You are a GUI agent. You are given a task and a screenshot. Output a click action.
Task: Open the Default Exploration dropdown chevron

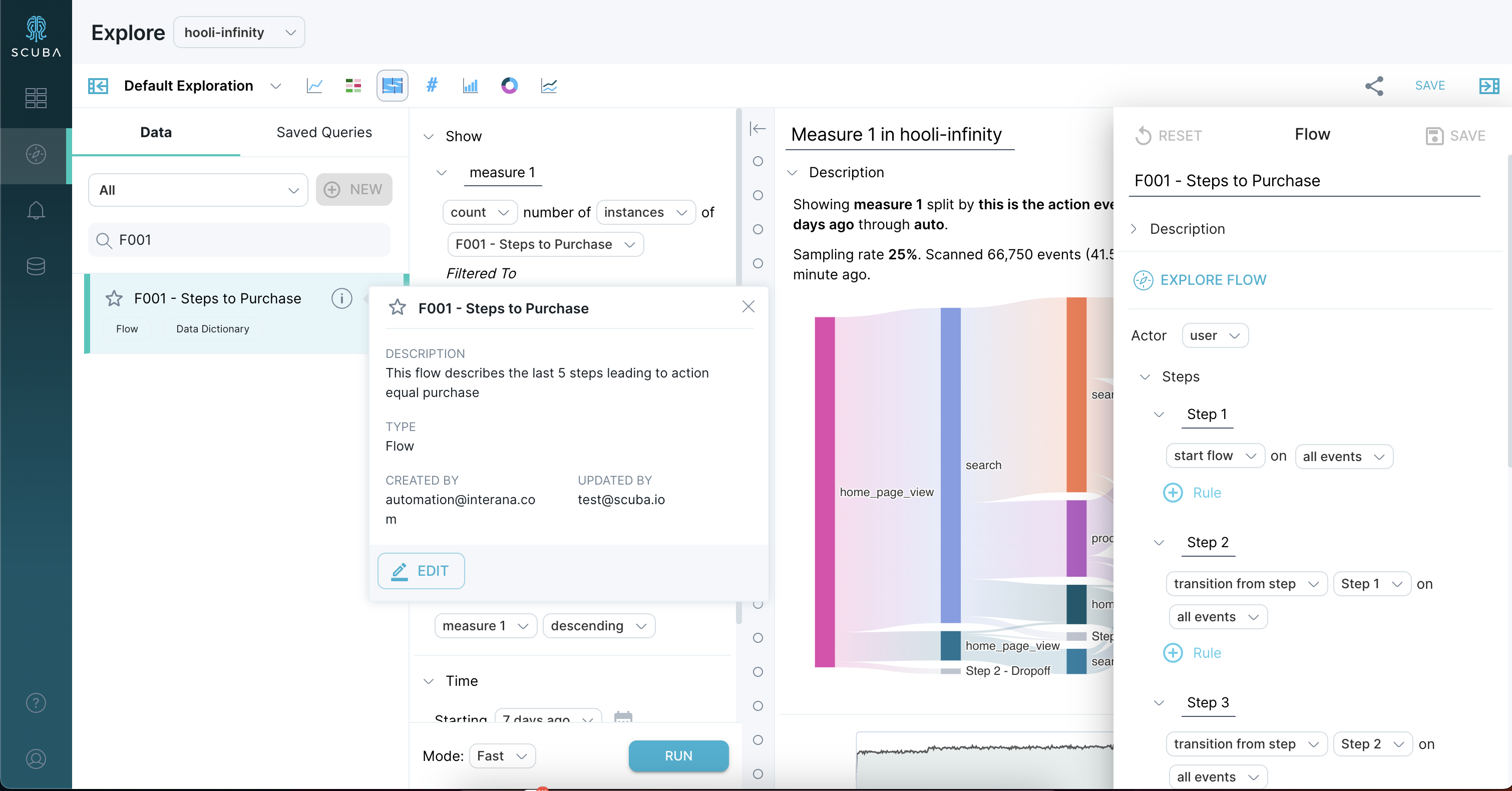275,86
